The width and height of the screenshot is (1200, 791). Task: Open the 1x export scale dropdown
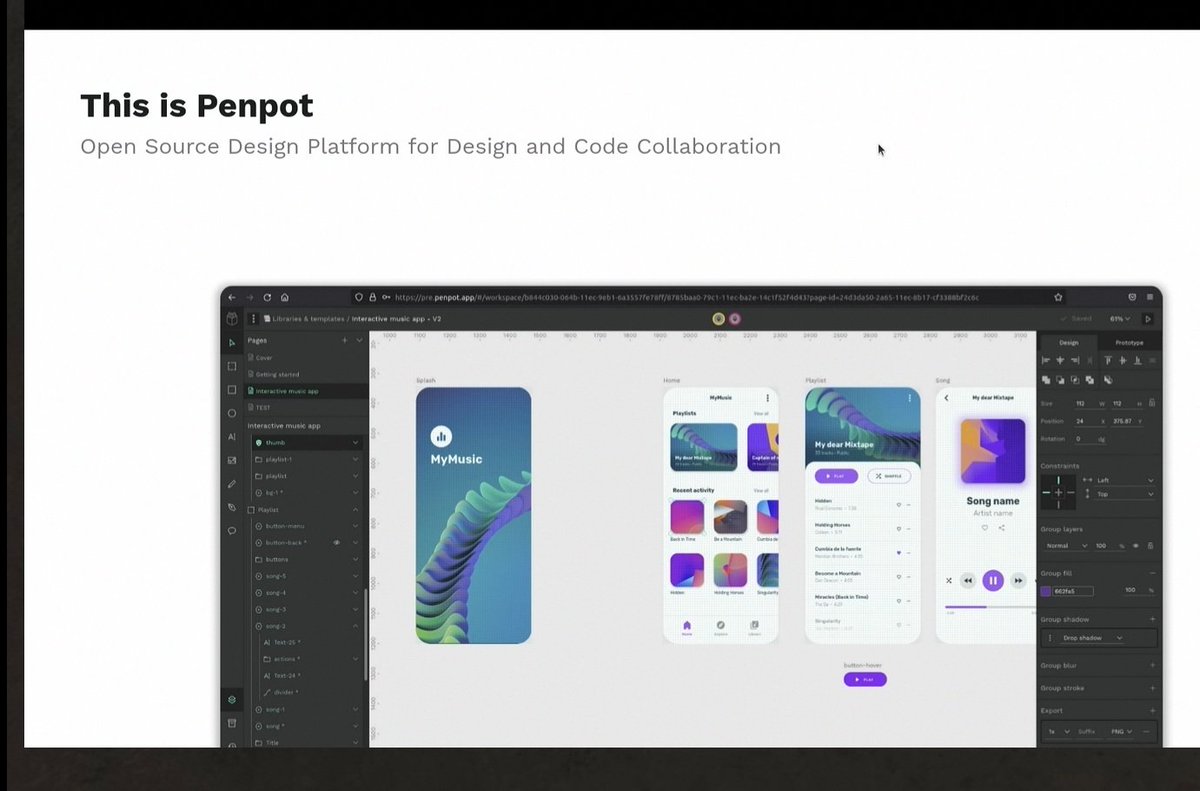[x=1057, y=732]
